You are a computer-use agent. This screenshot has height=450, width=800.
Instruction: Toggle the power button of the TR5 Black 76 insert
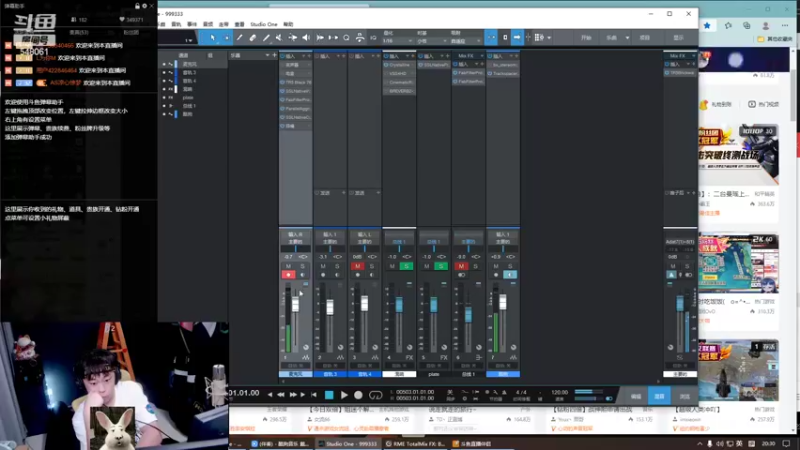283,82
